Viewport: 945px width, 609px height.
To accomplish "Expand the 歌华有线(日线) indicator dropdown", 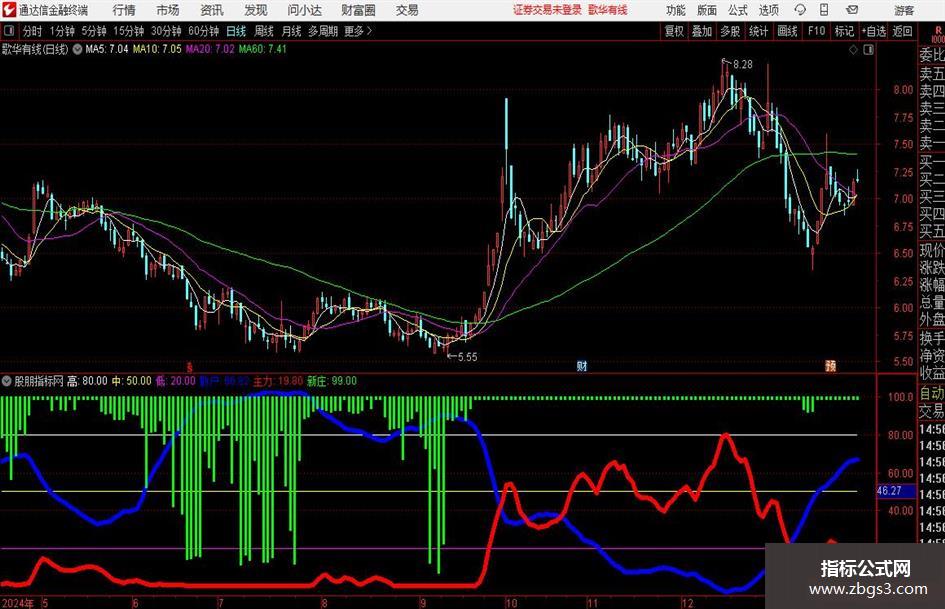I will (77, 49).
